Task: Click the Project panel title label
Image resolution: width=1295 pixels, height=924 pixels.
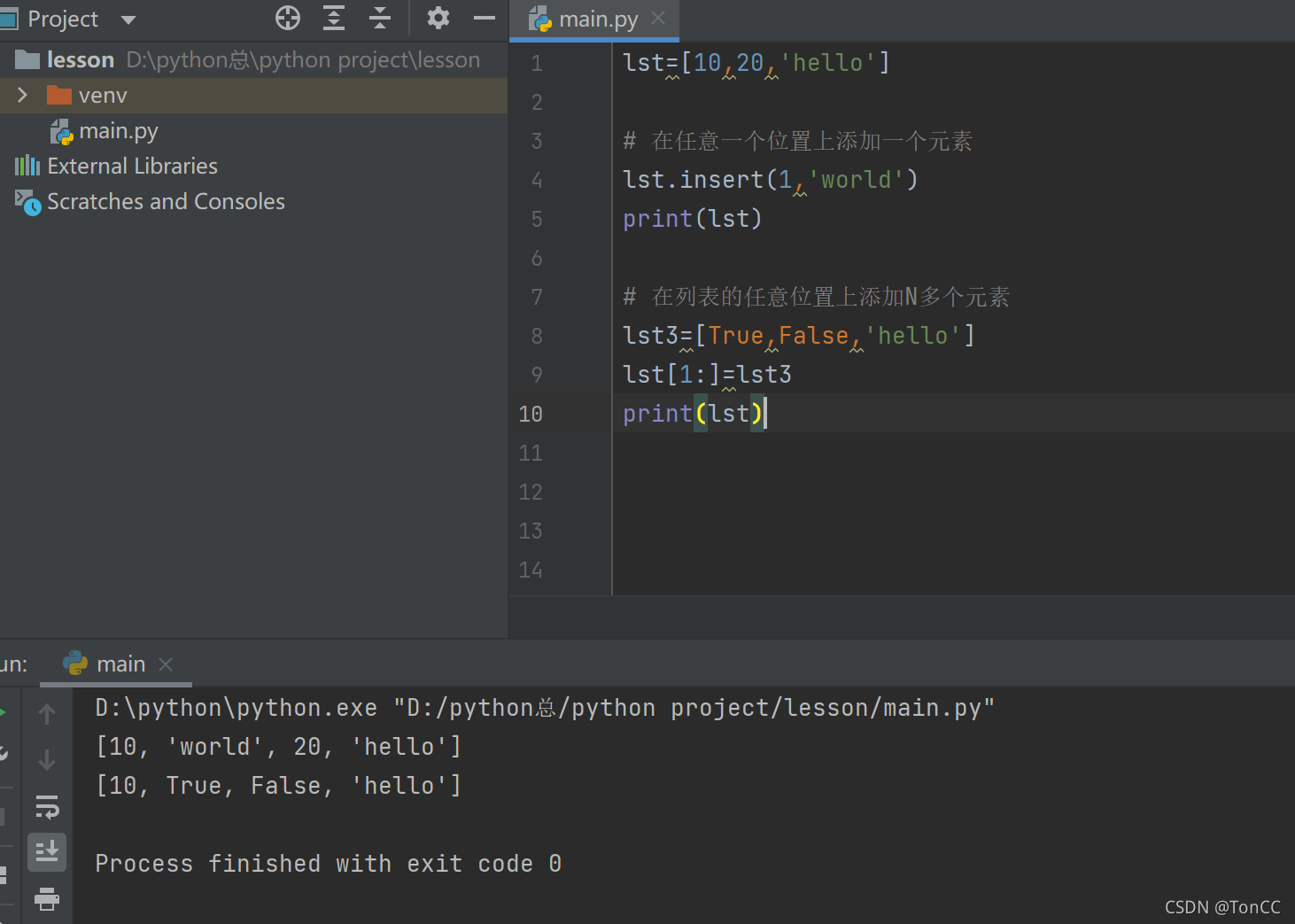Action: coord(63,19)
